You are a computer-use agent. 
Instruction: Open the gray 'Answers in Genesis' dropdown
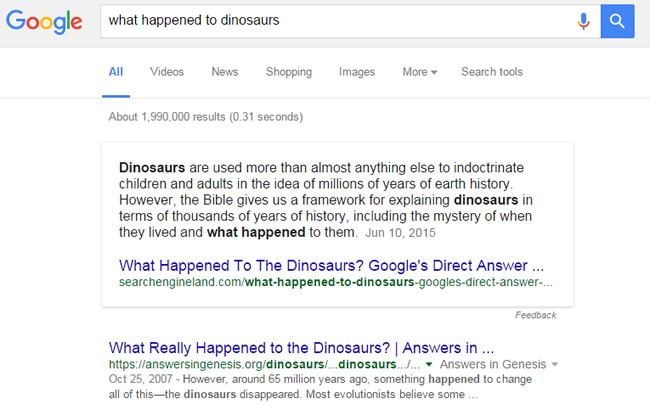pyautogui.click(x=555, y=365)
